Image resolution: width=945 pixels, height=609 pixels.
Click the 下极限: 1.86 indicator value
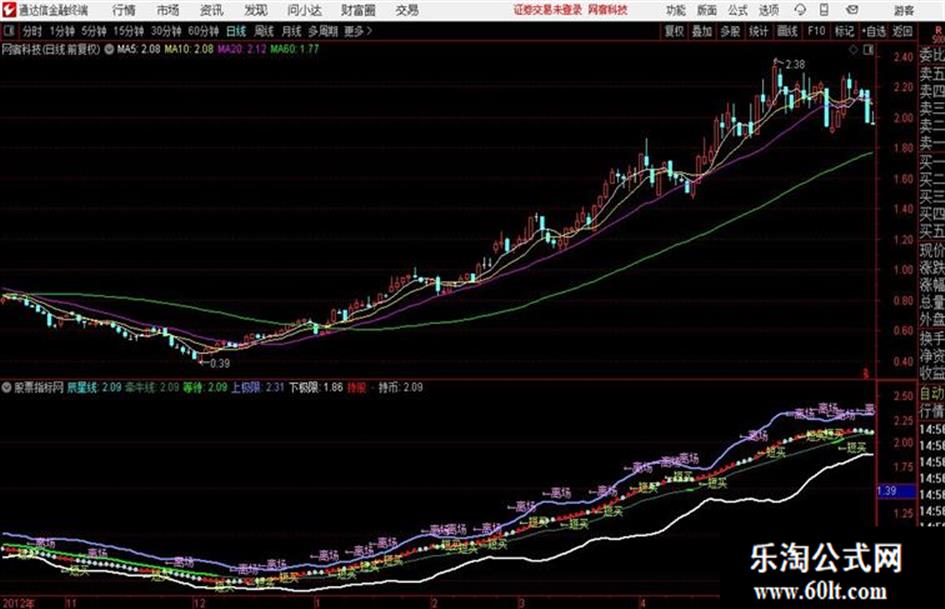coord(316,388)
